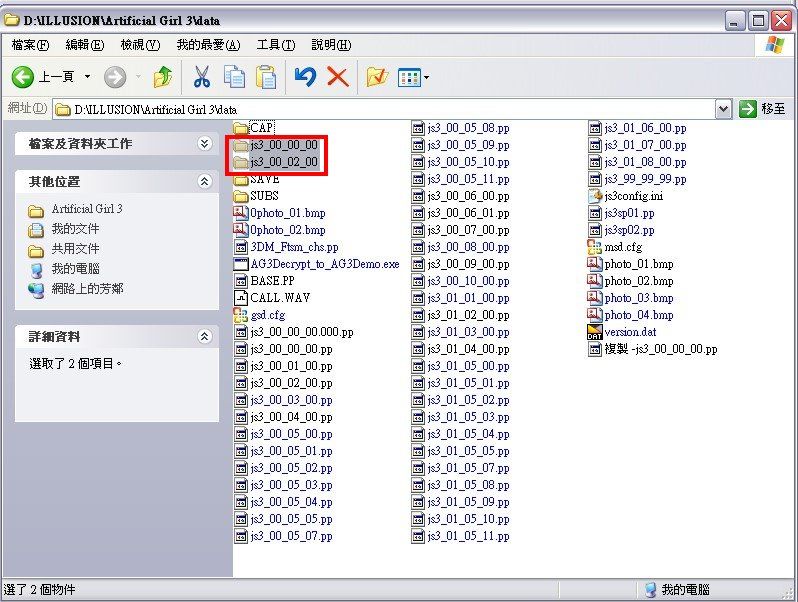Open the 我的最愛(A) menu
Screen dimensions: 798x602
point(208,45)
